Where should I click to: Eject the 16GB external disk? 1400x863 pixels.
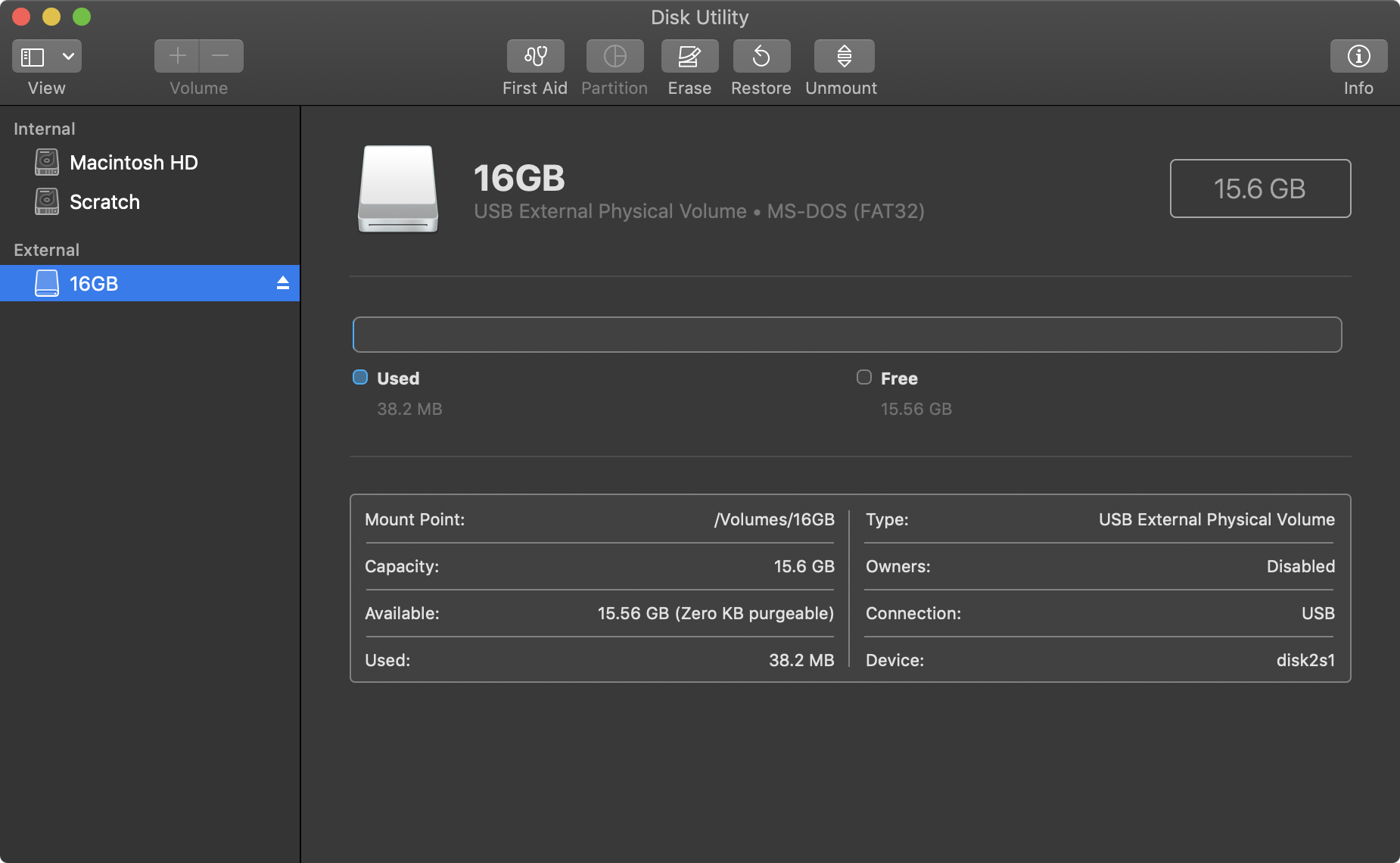[283, 282]
